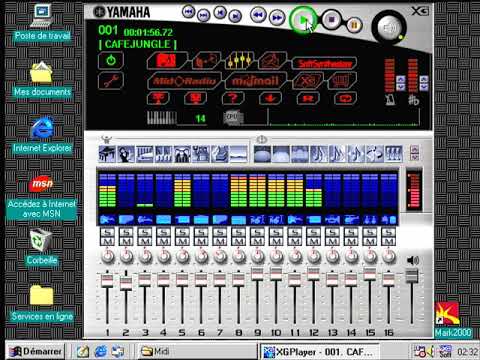Click the song number 001
Viewport: 480px width, 360px height.
[108, 30]
